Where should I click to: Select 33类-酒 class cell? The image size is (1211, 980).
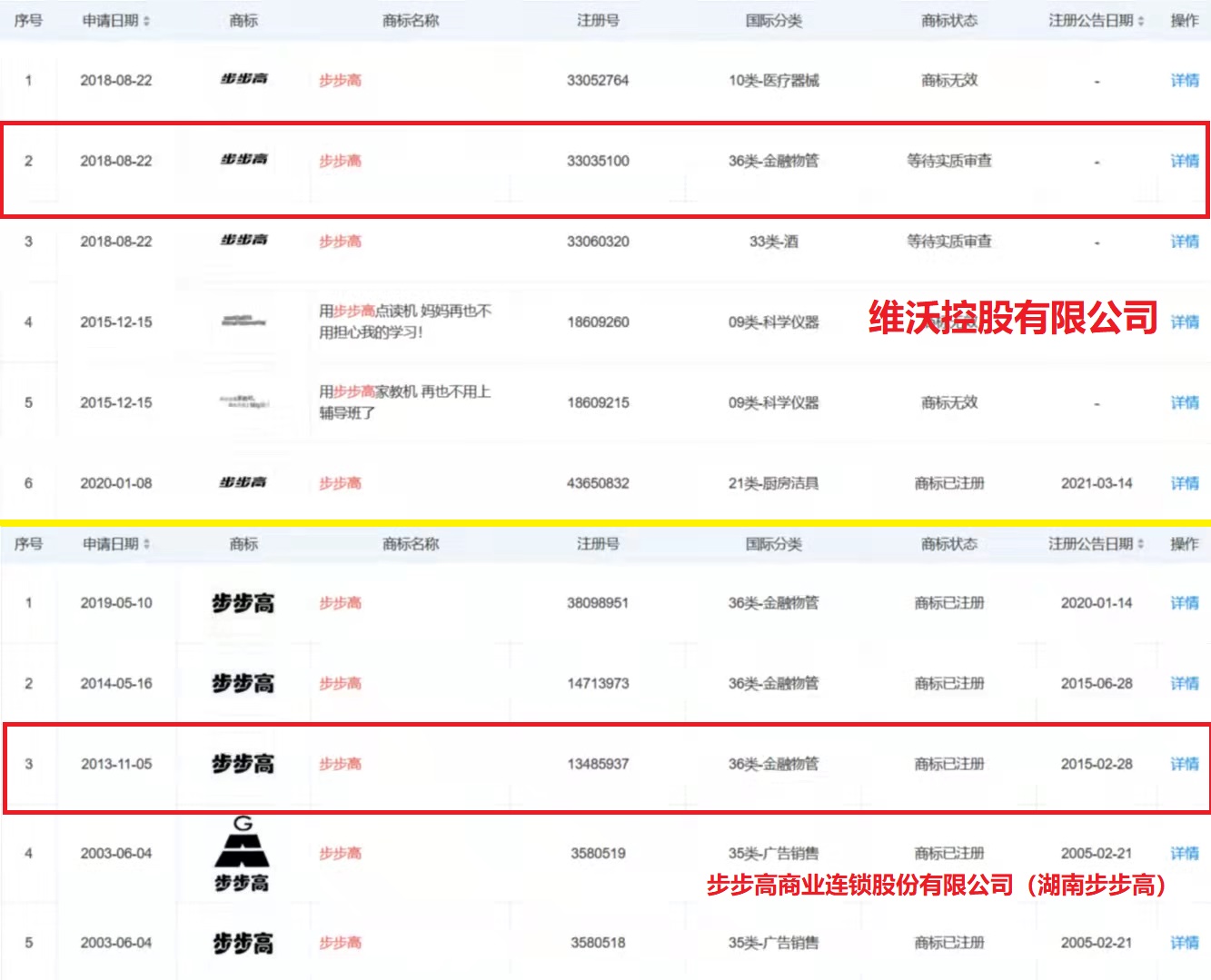[774, 242]
